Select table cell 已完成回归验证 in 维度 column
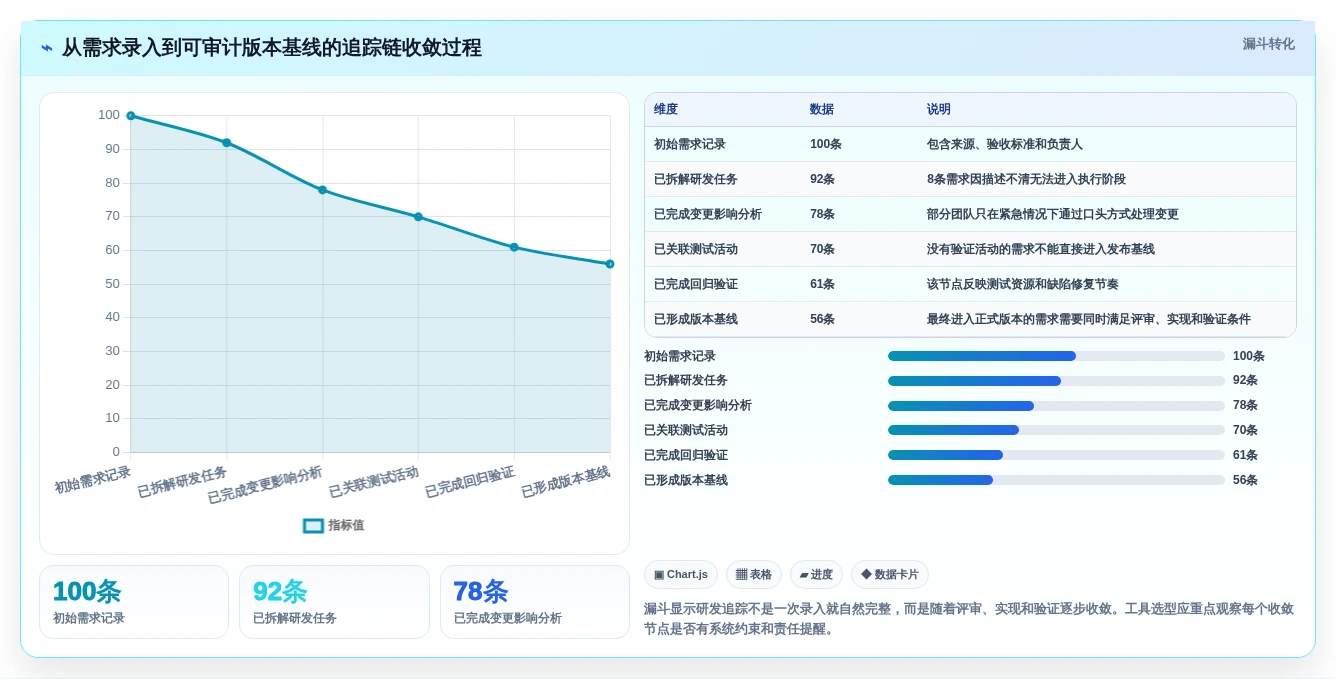1336x679 pixels. click(x=723, y=284)
